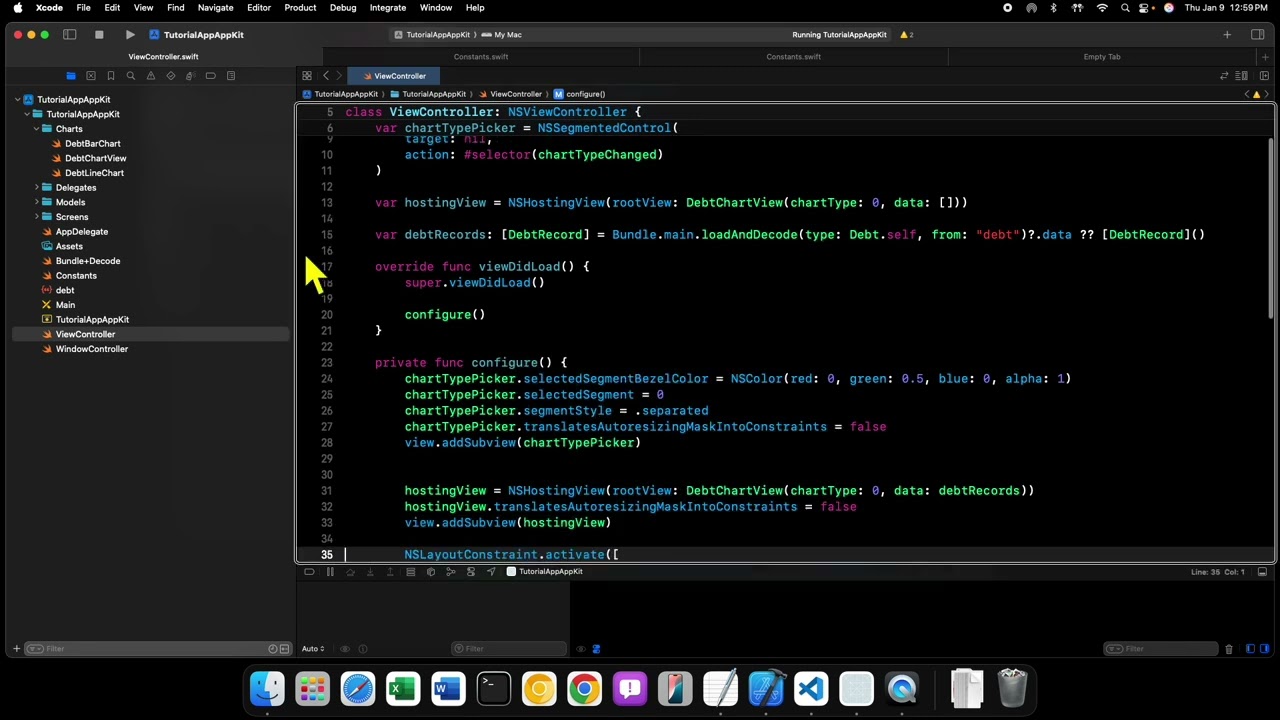Open the Breakpoint navigator icon

click(211, 76)
